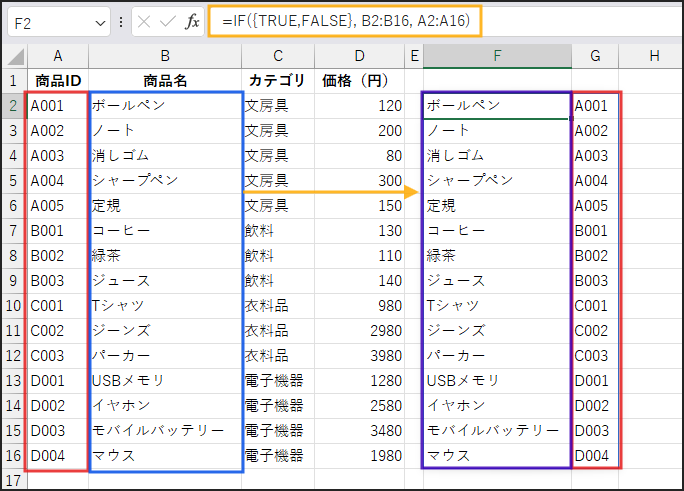Image resolution: width=684 pixels, height=491 pixels.
Task: Select price cell 120
Action: pos(359,106)
